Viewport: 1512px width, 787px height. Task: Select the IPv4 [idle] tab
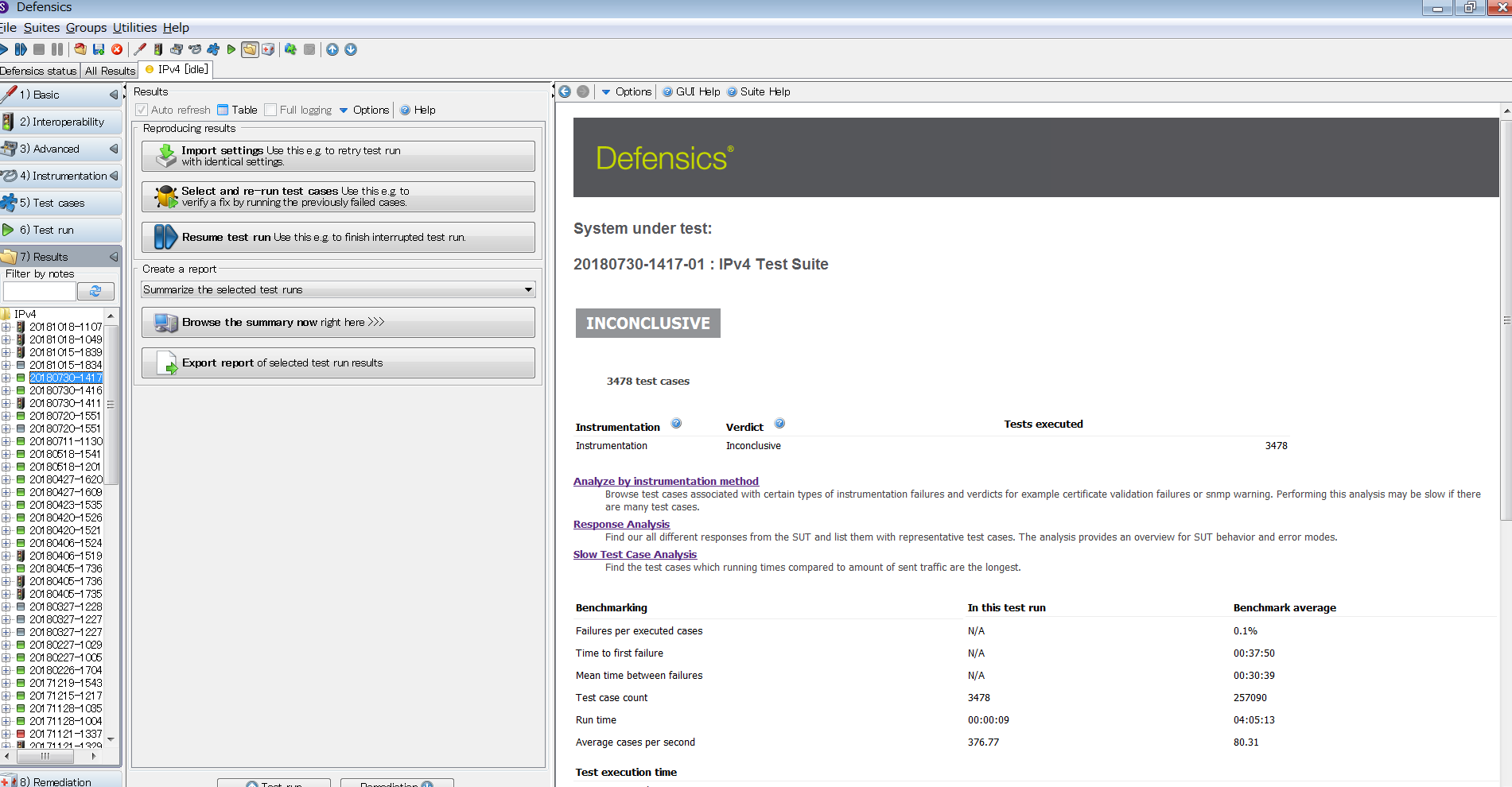tap(177, 69)
